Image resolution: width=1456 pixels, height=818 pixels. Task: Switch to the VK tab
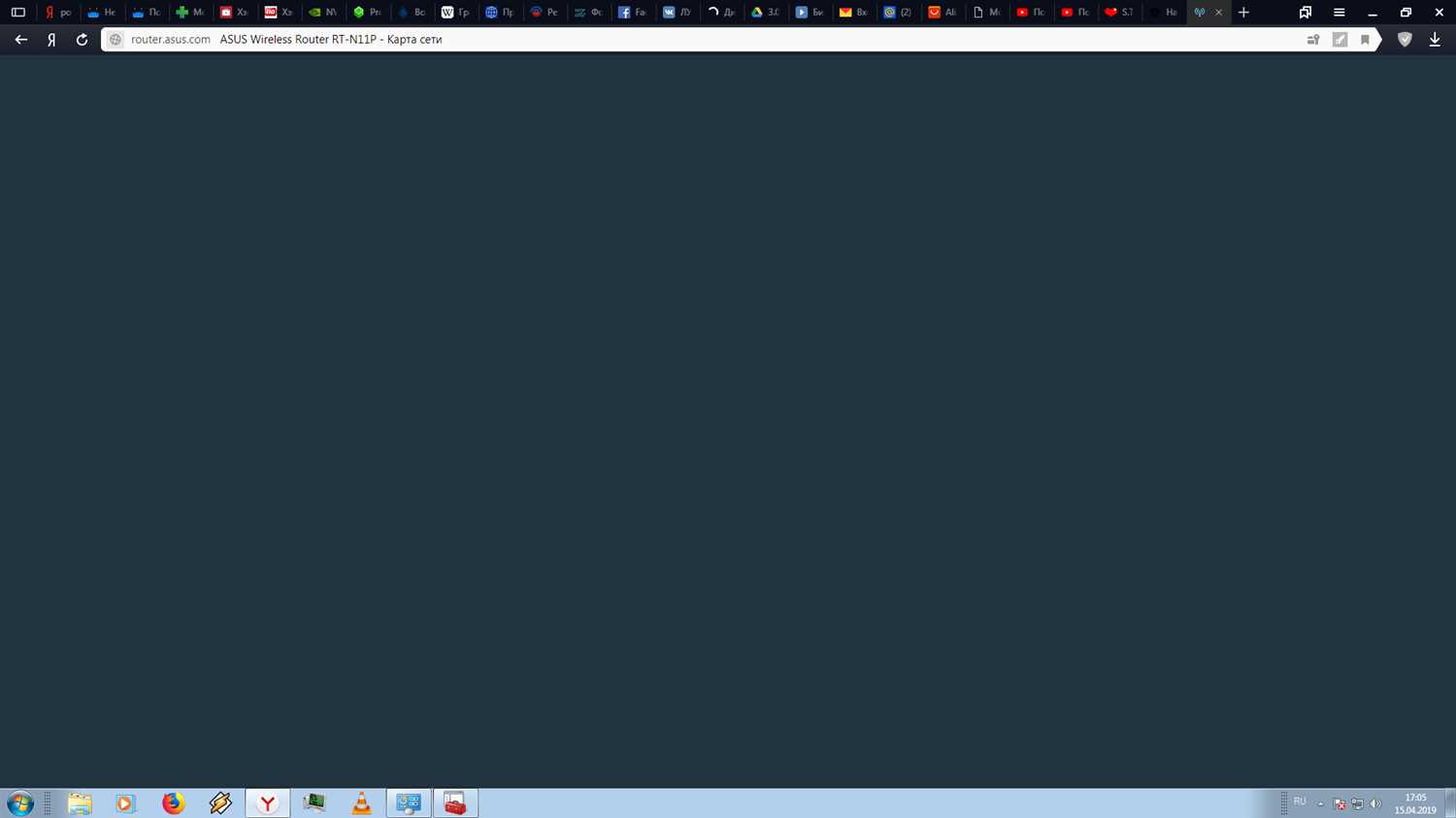coord(677,13)
